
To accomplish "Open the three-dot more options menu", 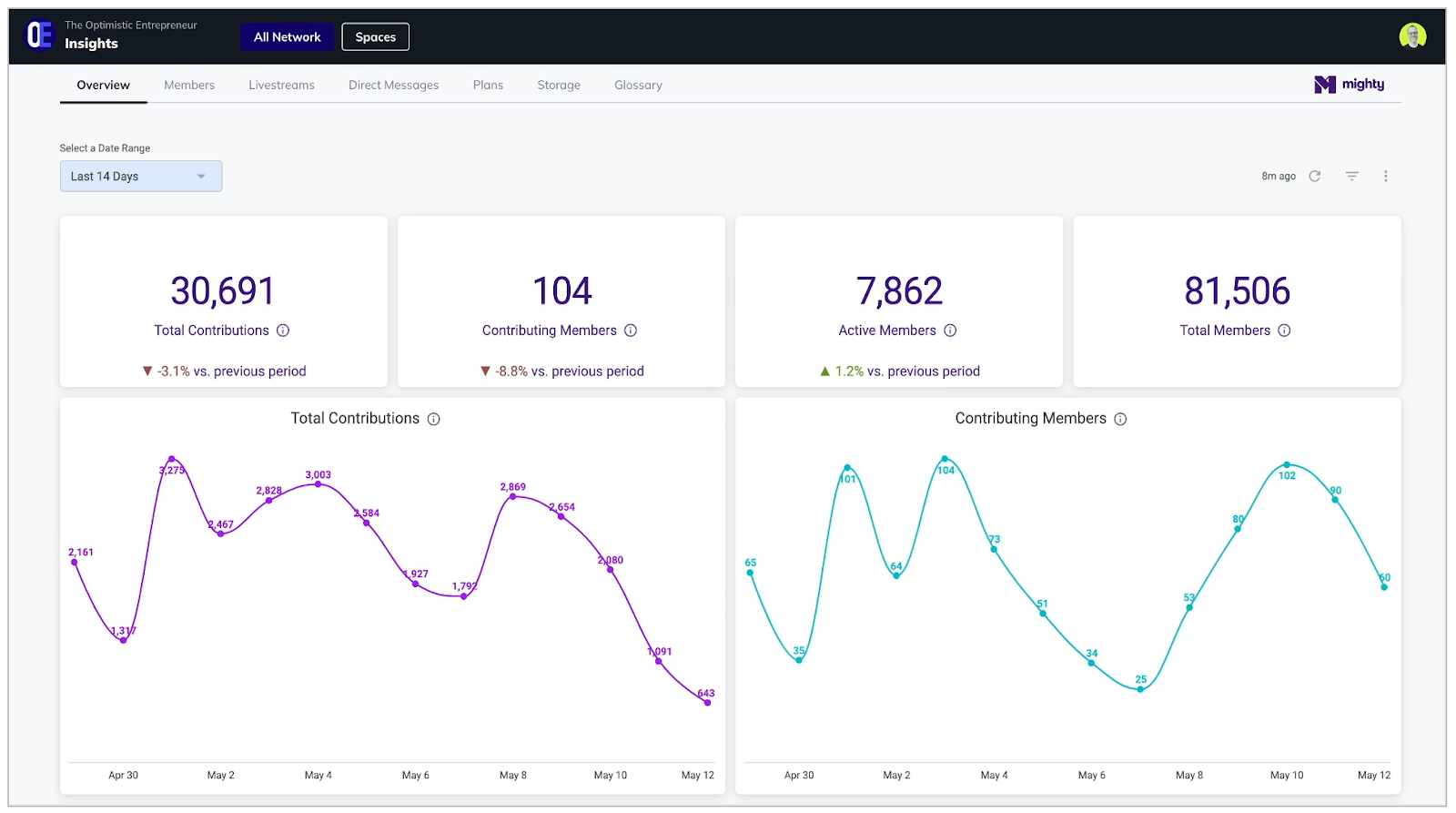I will click(1386, 177).
